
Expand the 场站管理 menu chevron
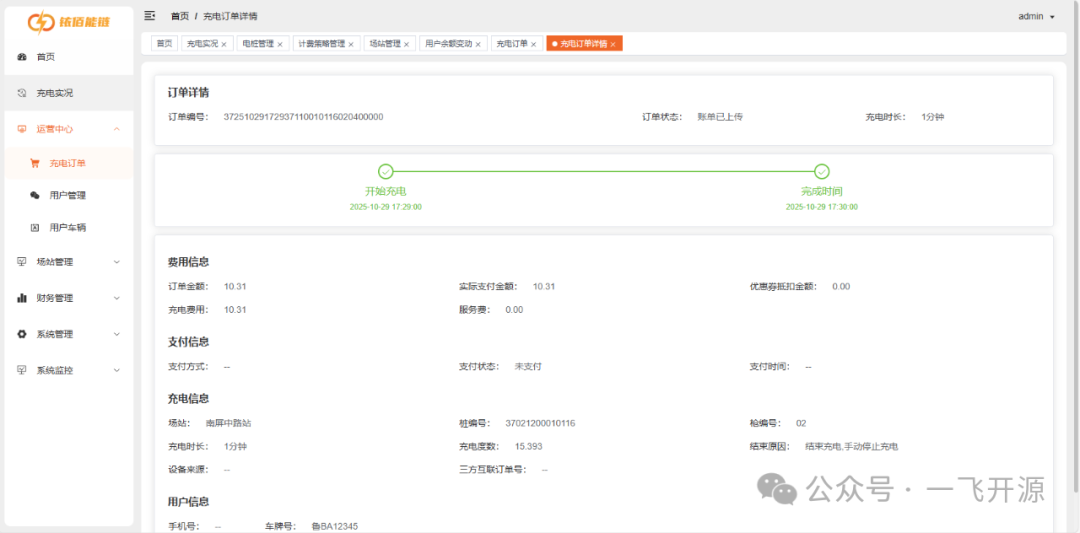point(117,262)
